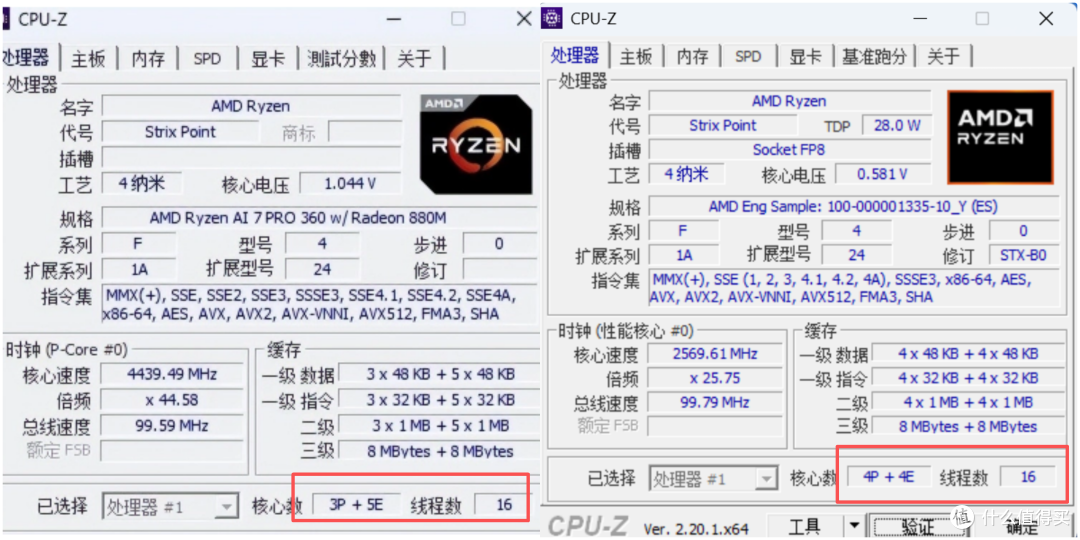Click multiplier x 25.75 value
Viewport: 1080px width, 540px height.
(x=715, y=378)
